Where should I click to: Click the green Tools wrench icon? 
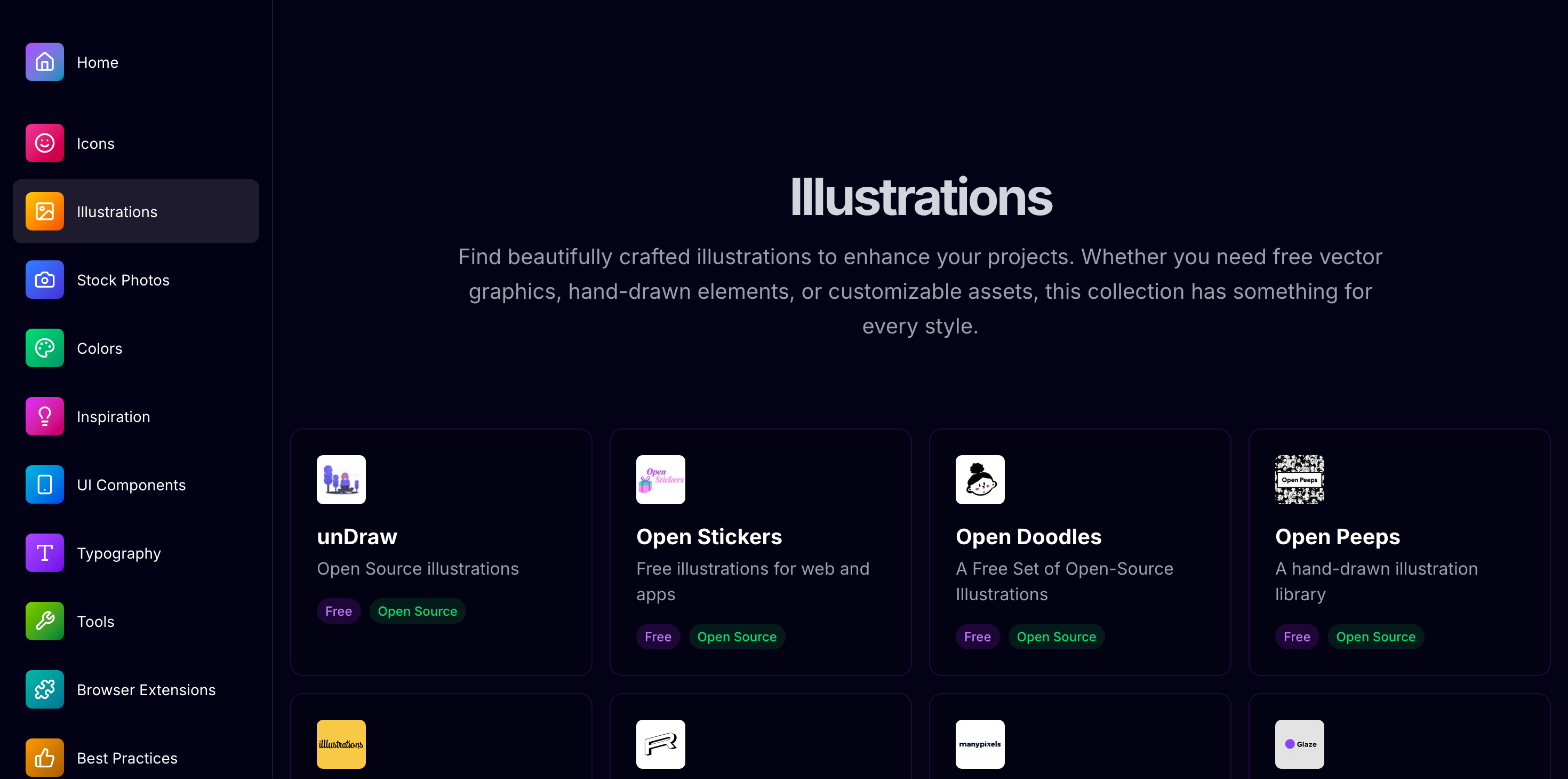pos(44,621)
